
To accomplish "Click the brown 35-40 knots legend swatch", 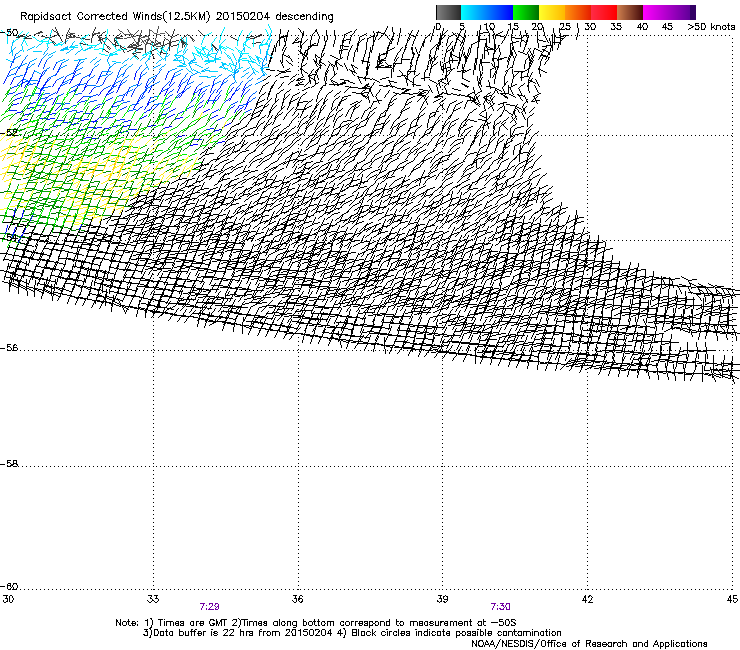I will click(630, 12).
